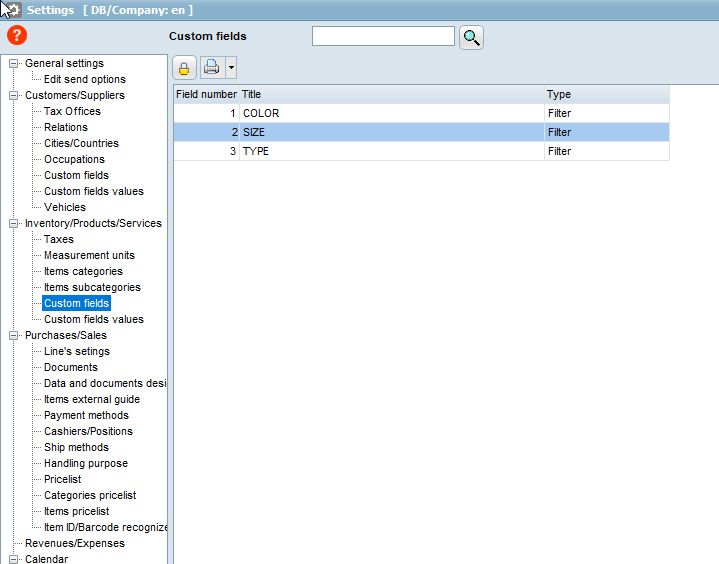This screenshot has width=719, height=564.
Task: Open the red question mark help icon
Action: 17,35
